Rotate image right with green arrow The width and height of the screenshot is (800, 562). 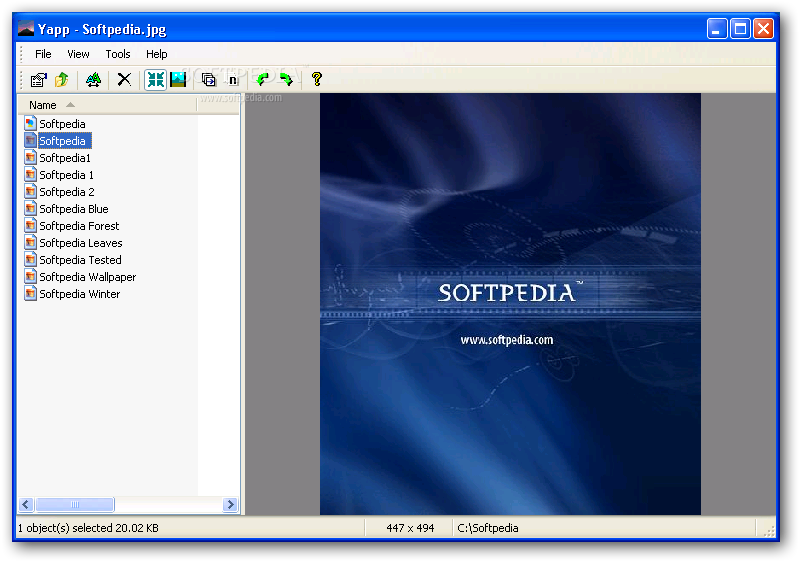[286, 80]
